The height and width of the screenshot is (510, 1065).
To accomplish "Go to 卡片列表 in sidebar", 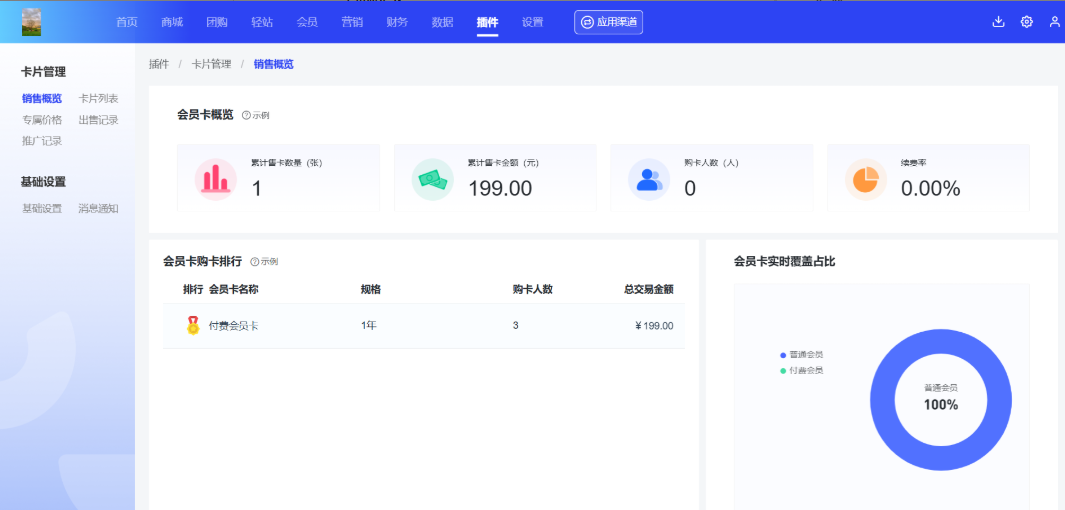I will pyautogui.click(x=98, y=98).
